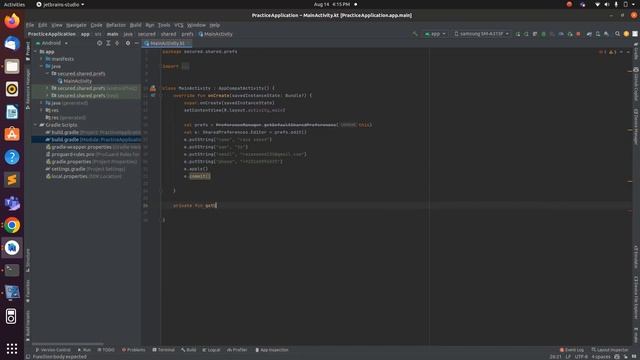Image resolution: width=640 pixels, height=360 pixels.
Task: Click the Select Opened File target icon
Action: (99, 43)
